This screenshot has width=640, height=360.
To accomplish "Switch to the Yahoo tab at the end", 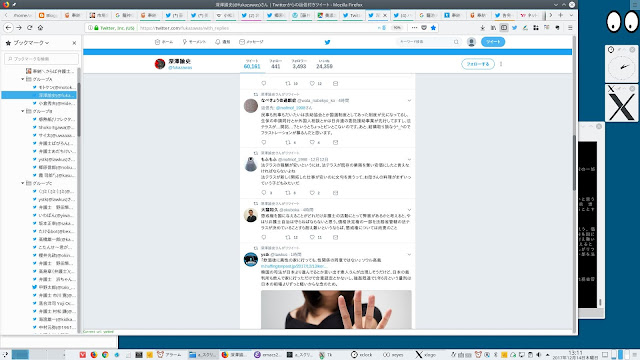I will pos(529,15).
